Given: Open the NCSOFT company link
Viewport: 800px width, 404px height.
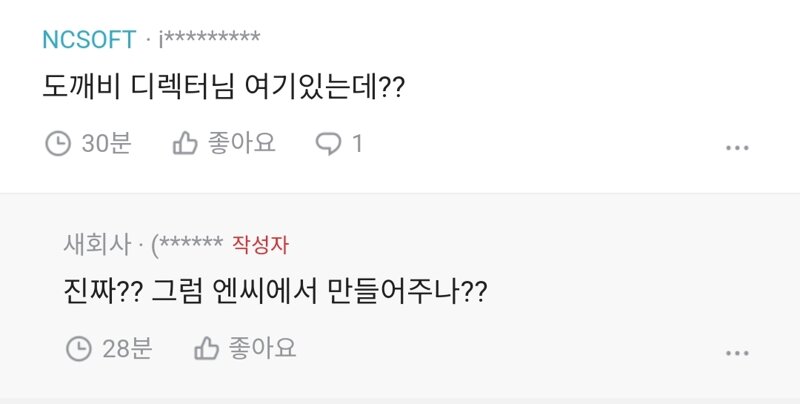Looking at the screenshot, I should click(89, 40).
